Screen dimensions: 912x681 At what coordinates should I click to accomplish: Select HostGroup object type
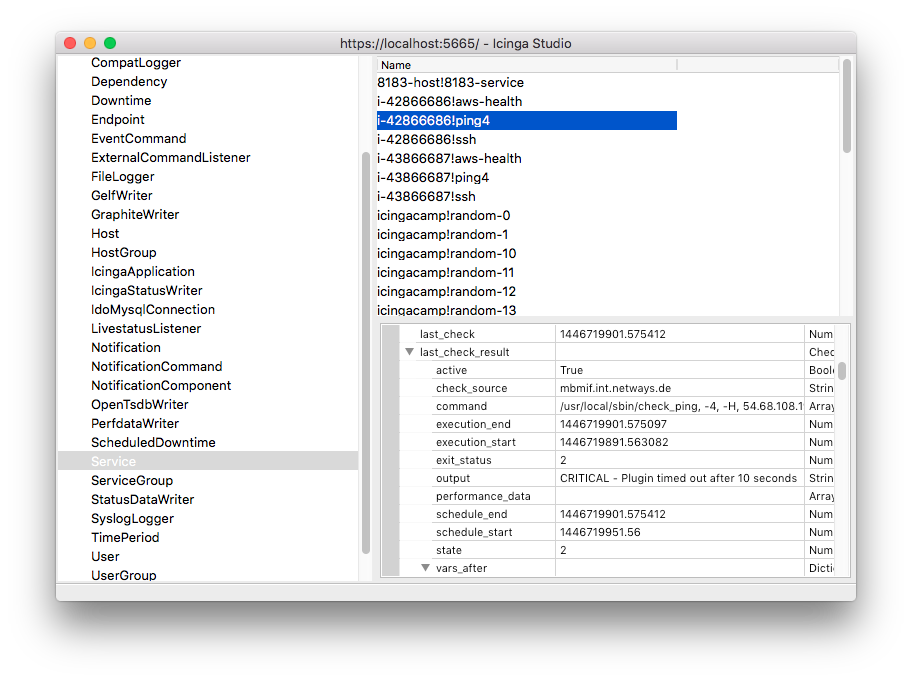(x=123, y=252)
